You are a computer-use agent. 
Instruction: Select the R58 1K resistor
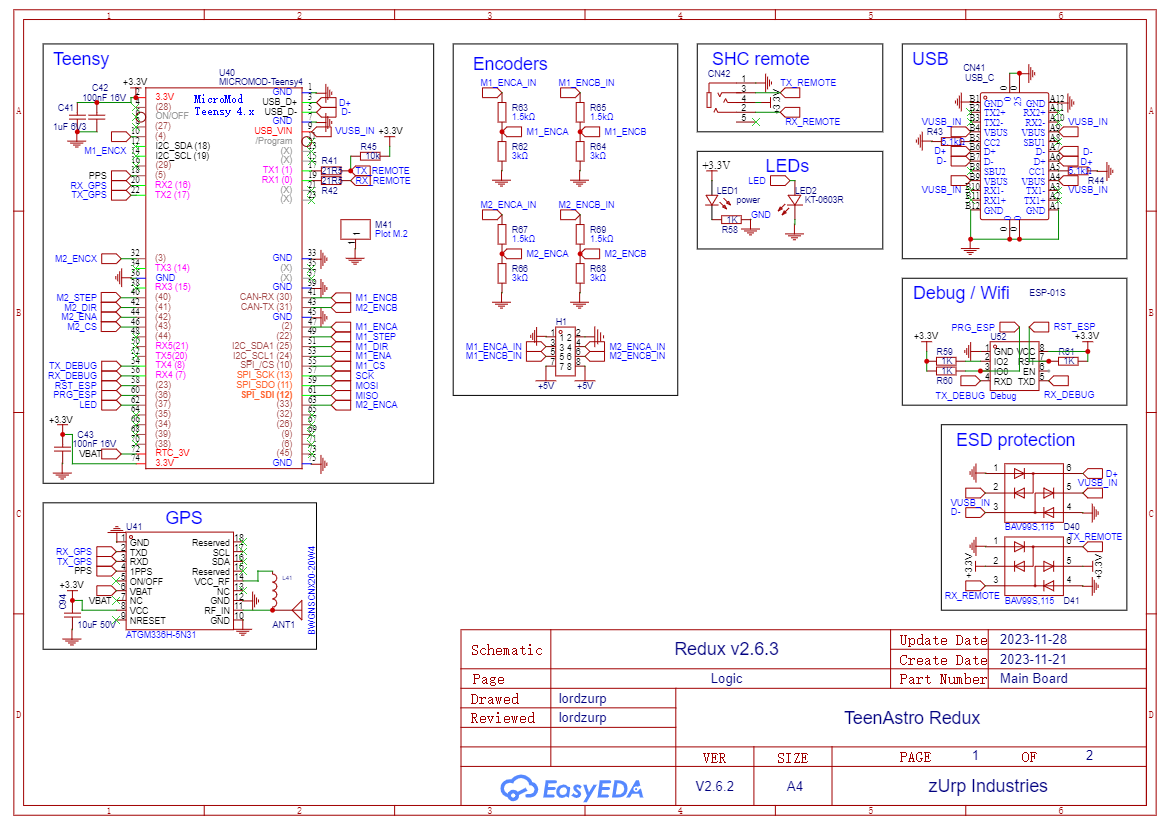[732, 219]
